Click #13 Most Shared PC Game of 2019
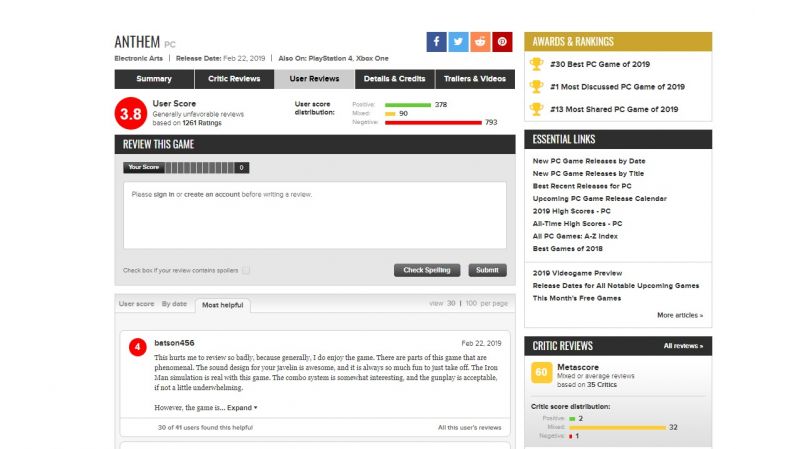The image size is (800, 449). tap(614, 109)
